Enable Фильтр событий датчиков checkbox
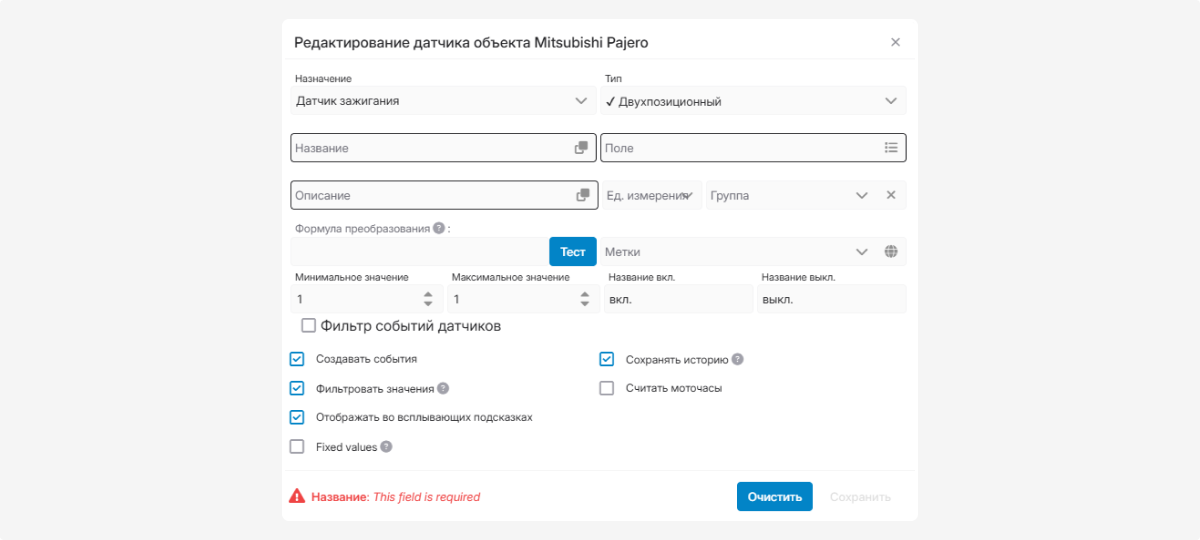The image size is (1200, 540). coord(308,326)
